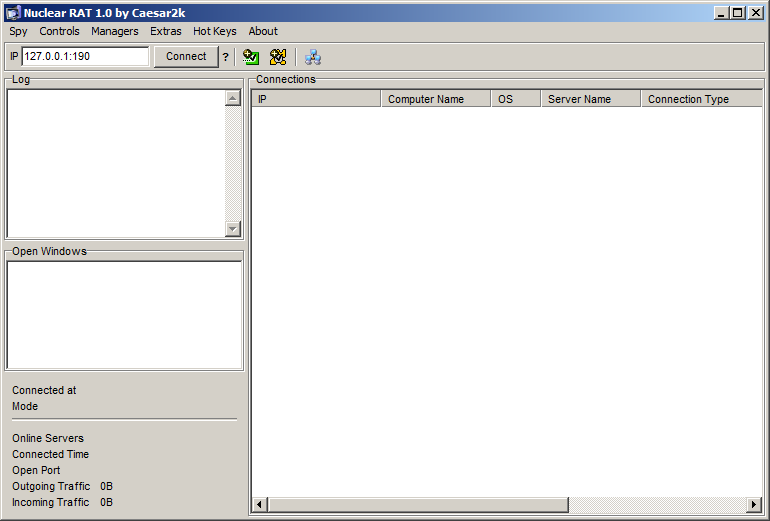Image resolution: width=770 pixels, height=521 pixels.
Task: Click the OS column header
Action: coord(515,99)
